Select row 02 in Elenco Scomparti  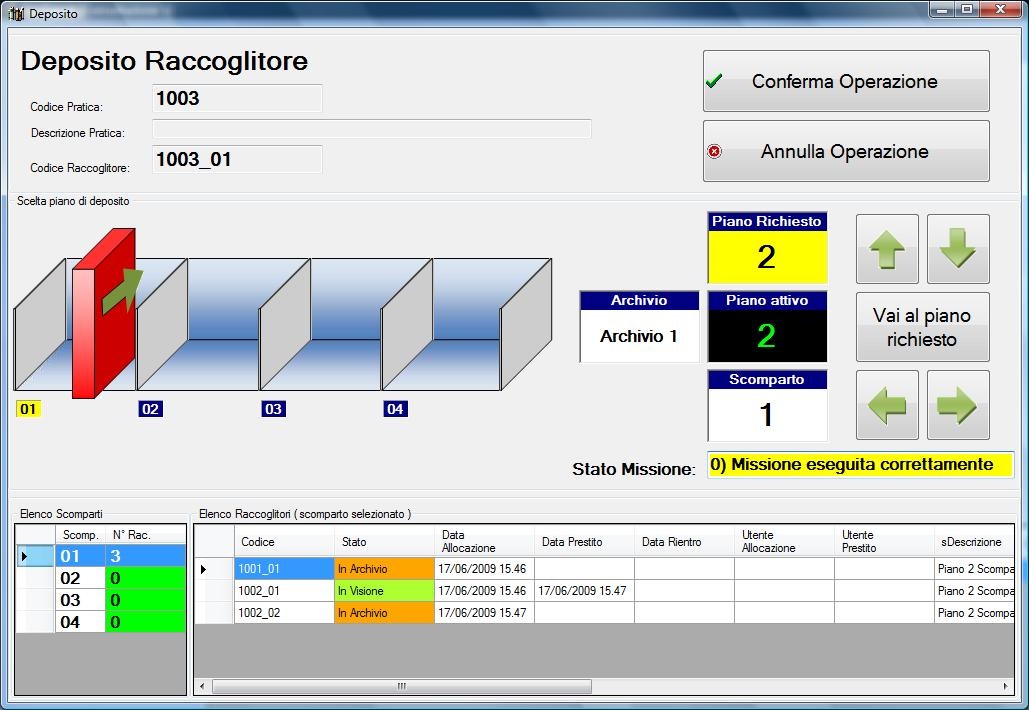click(x=100, y=578)
